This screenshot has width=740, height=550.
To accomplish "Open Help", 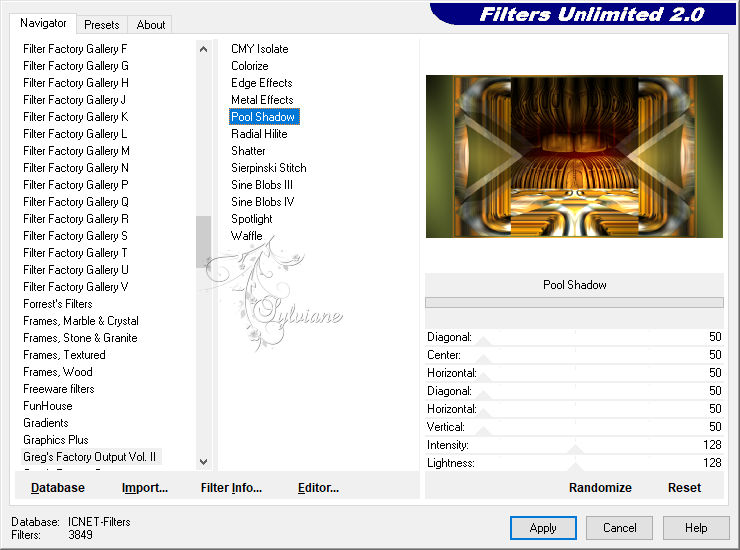I will click(696, 528).
